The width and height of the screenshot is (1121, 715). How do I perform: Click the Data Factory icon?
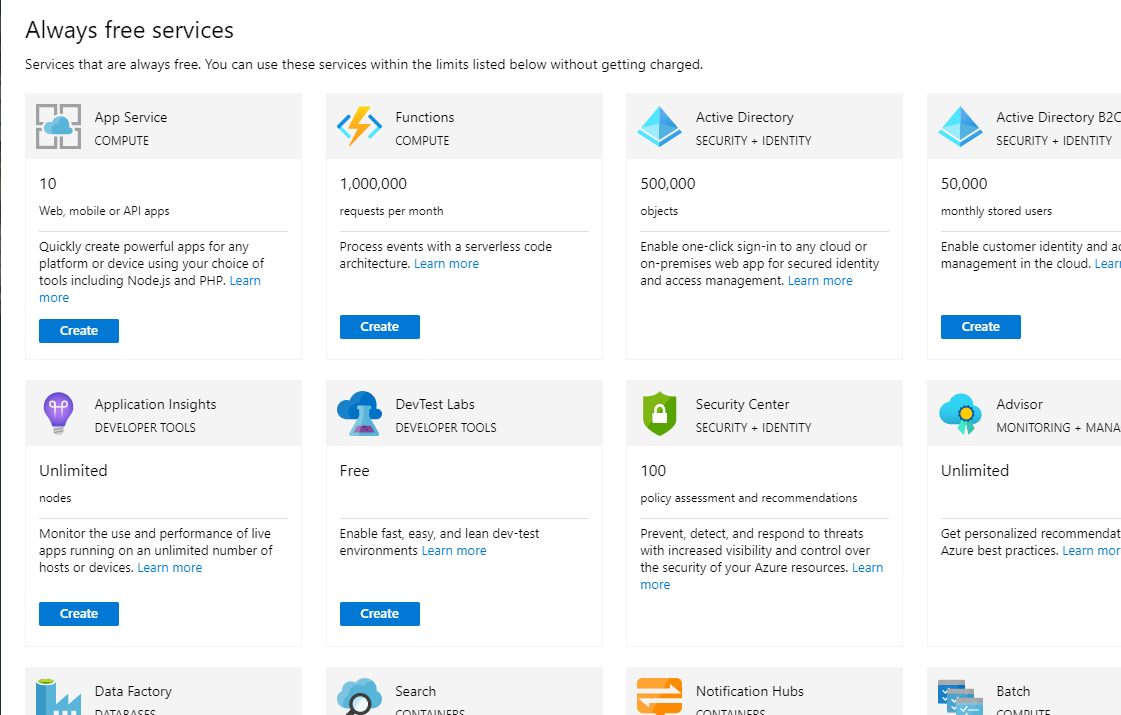59,697
